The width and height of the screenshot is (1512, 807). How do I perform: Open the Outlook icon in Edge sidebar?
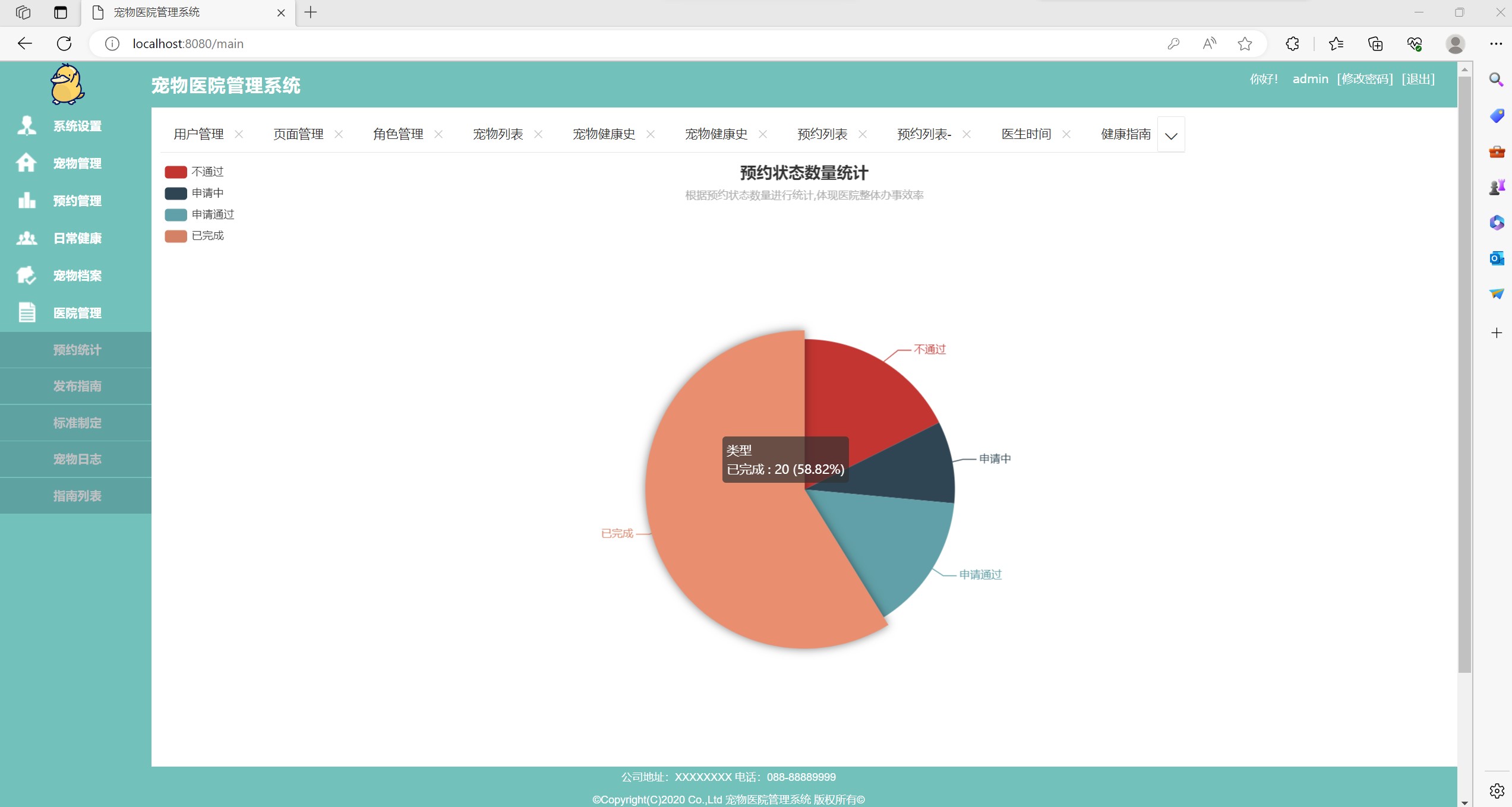coord(1497,258)
